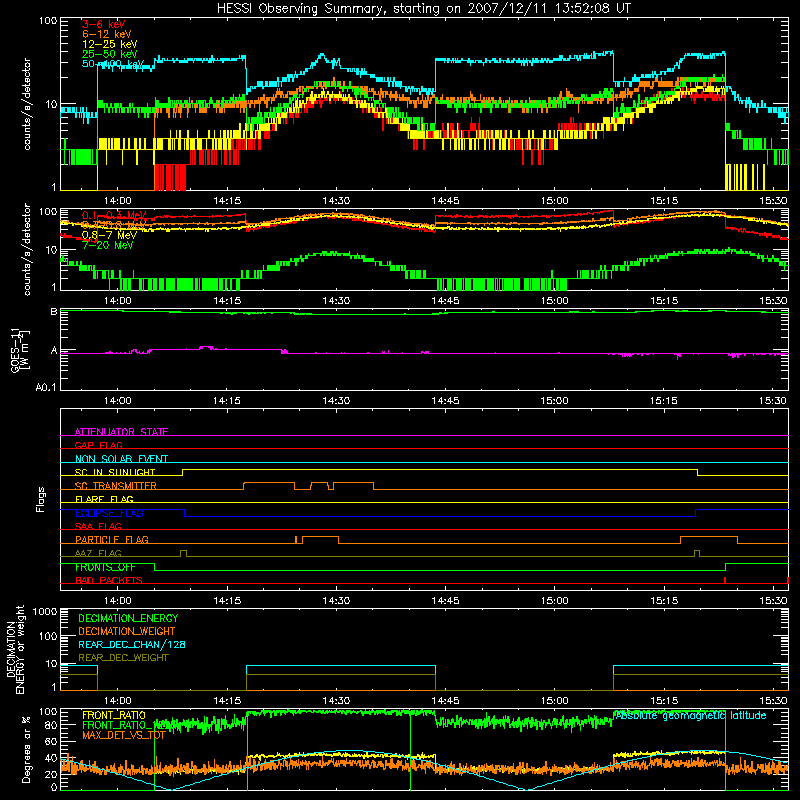Select the 0.8-7 MeV legend label
This screenshot has height=800, width=800.
109,235
